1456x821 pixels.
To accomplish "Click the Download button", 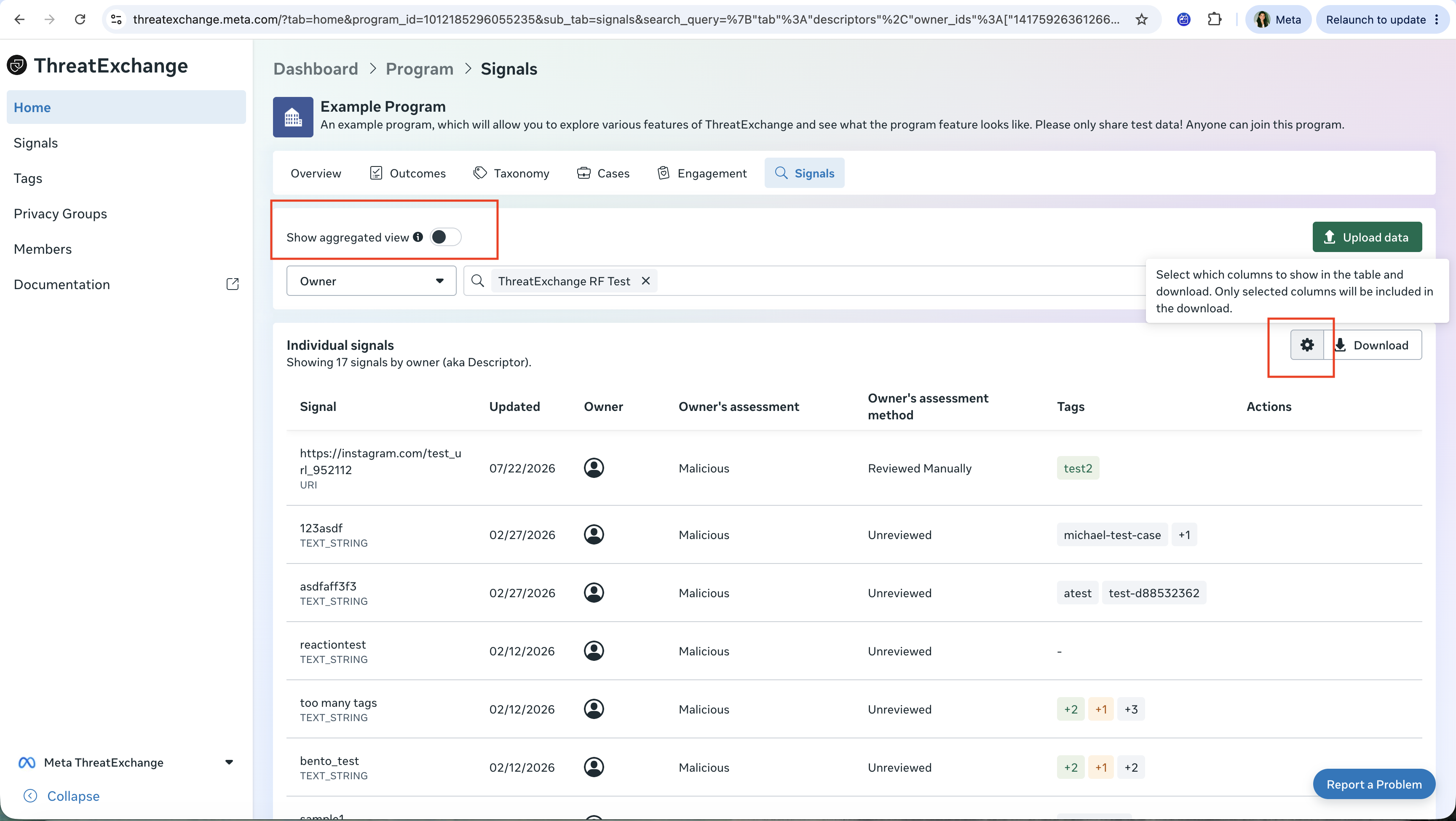I will point(1373,345).
